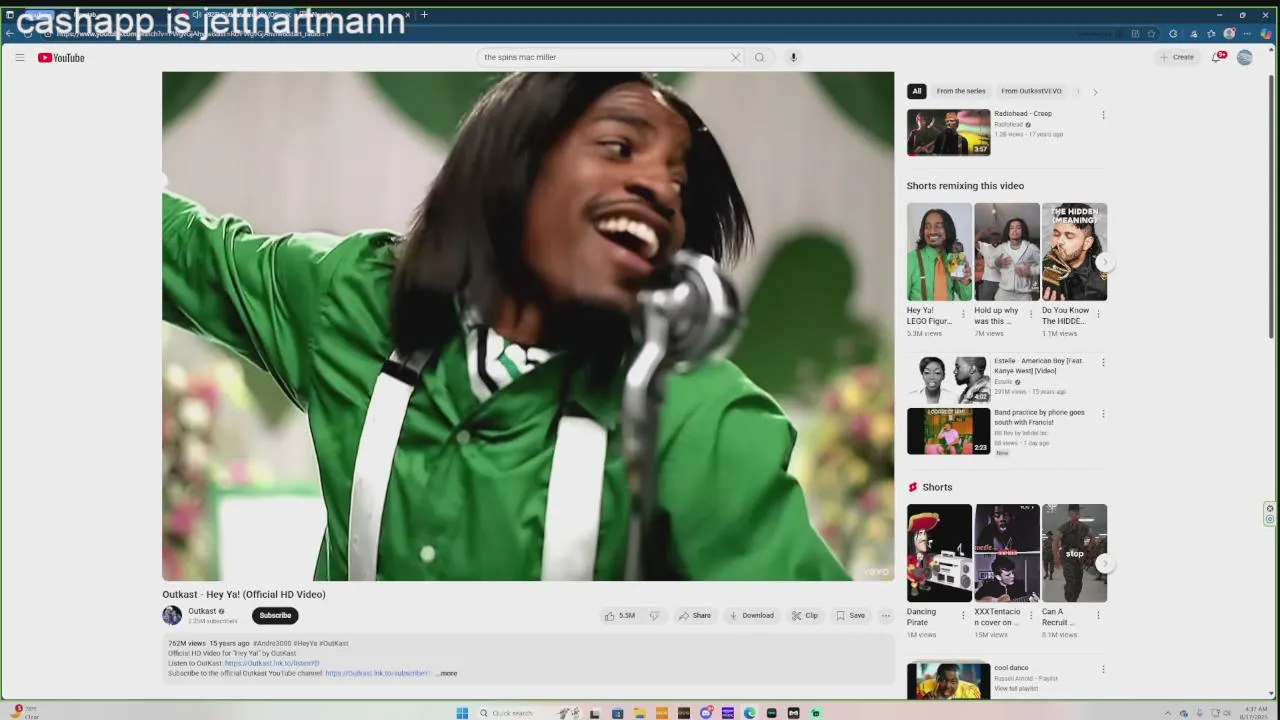Show next Shorts with arrow
Viewport: 1280px width, 720px height.
click(1104, 563)
